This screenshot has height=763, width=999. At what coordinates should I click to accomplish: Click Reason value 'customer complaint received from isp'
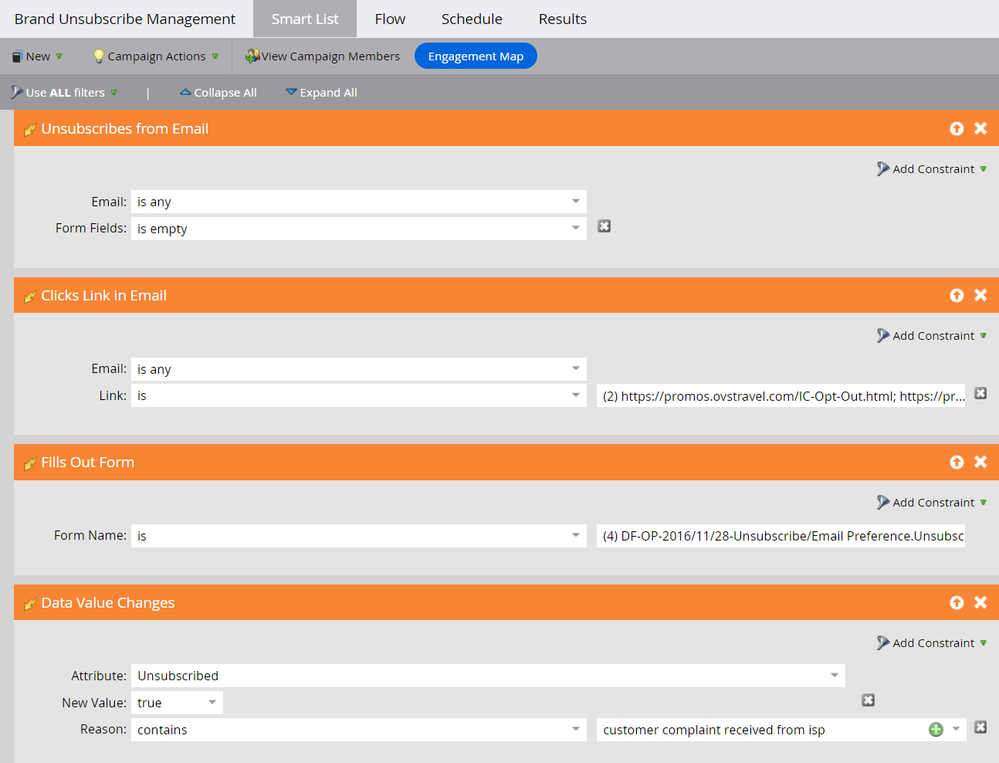pyautogui.click(x=714, y=730)
